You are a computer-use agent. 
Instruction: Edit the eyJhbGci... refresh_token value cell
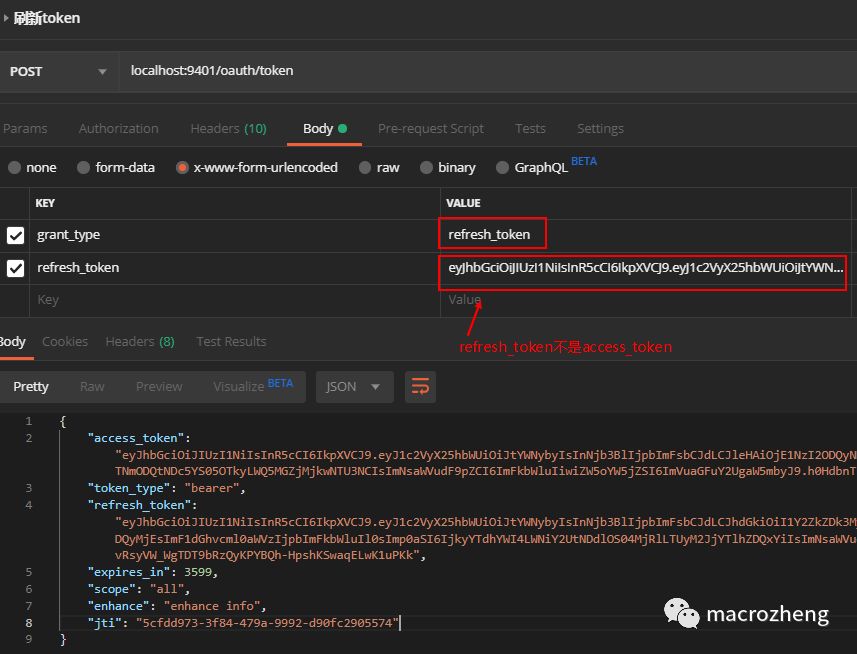tap(645, 268)
